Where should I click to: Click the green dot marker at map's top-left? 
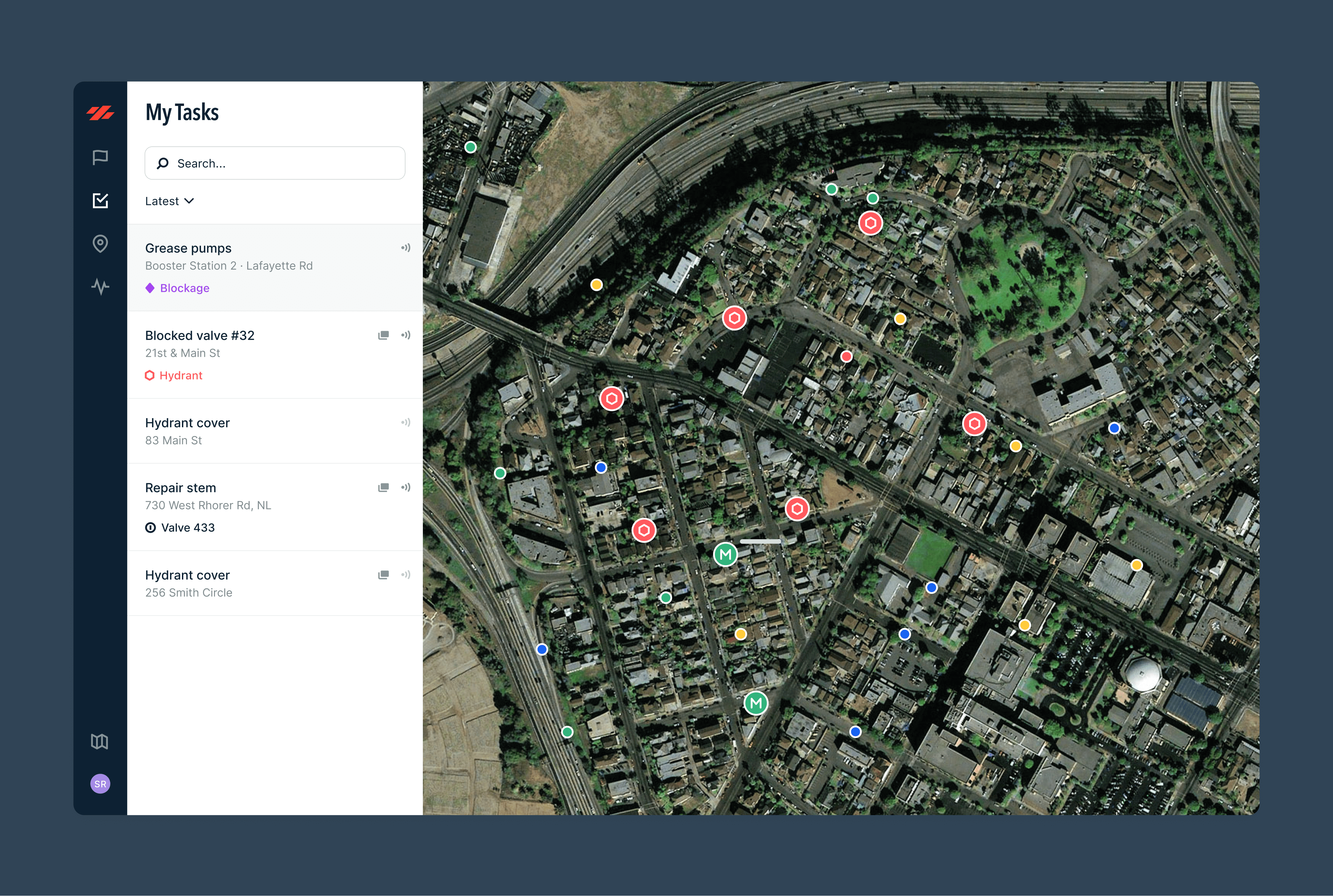click(470, 147)
